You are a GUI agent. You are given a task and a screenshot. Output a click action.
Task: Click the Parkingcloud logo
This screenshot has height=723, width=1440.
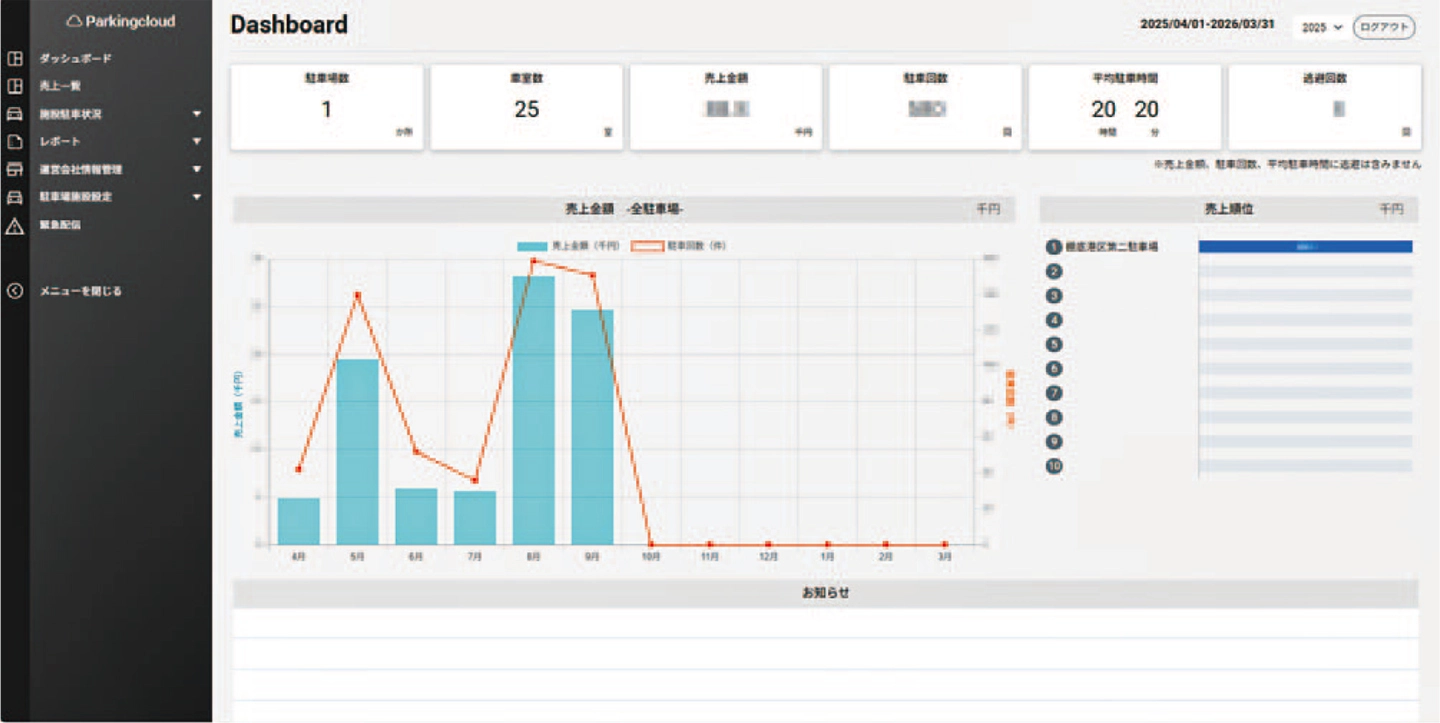click(x=119, y=20)
